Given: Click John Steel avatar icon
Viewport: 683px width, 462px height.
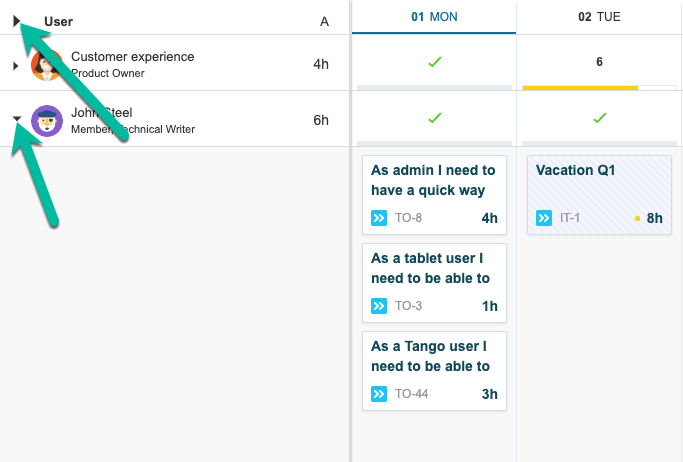Looking at the screenshot, I should click(x=46, y=120).
